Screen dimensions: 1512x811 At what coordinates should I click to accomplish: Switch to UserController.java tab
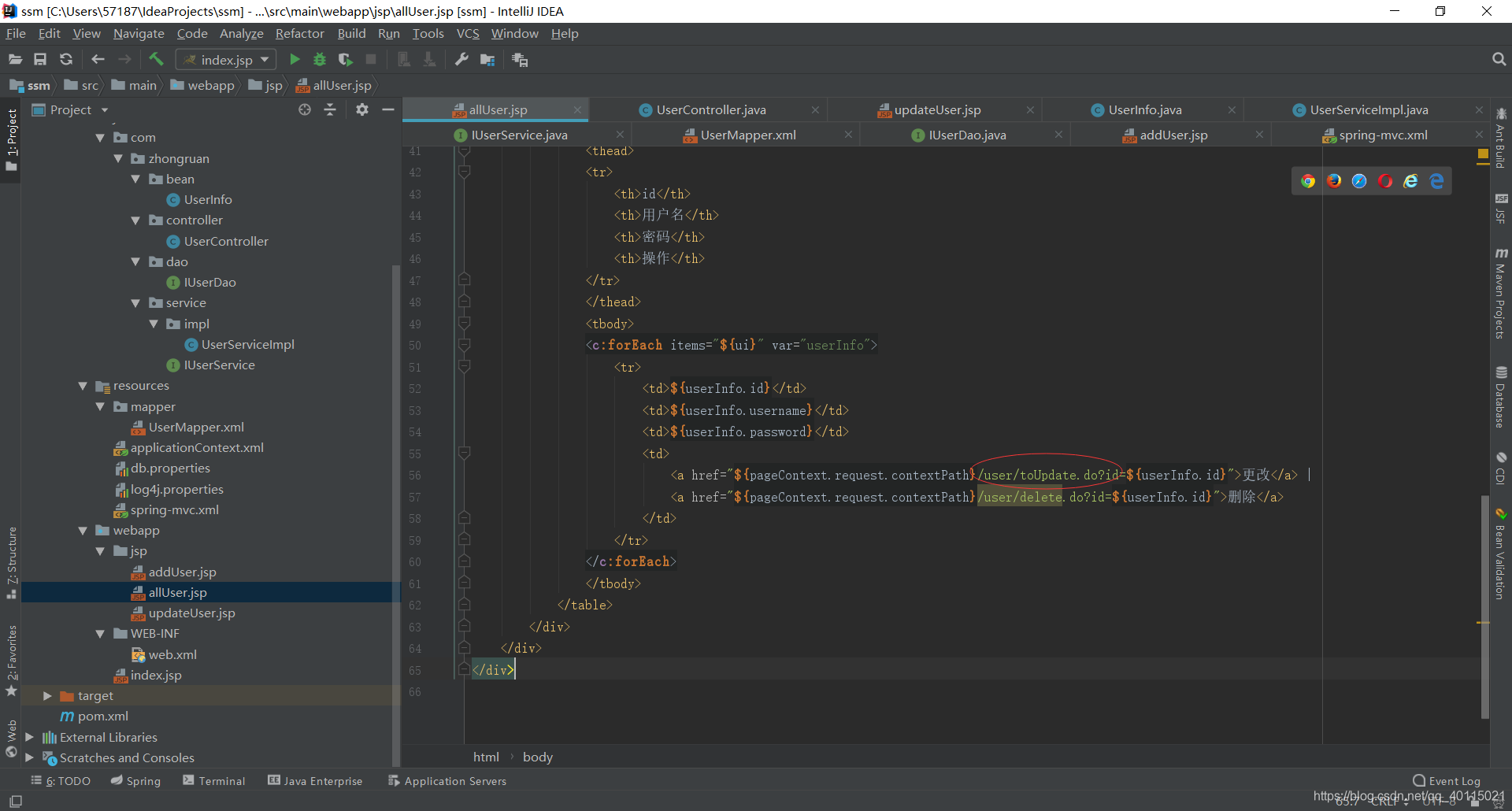[x=711, y=110]
